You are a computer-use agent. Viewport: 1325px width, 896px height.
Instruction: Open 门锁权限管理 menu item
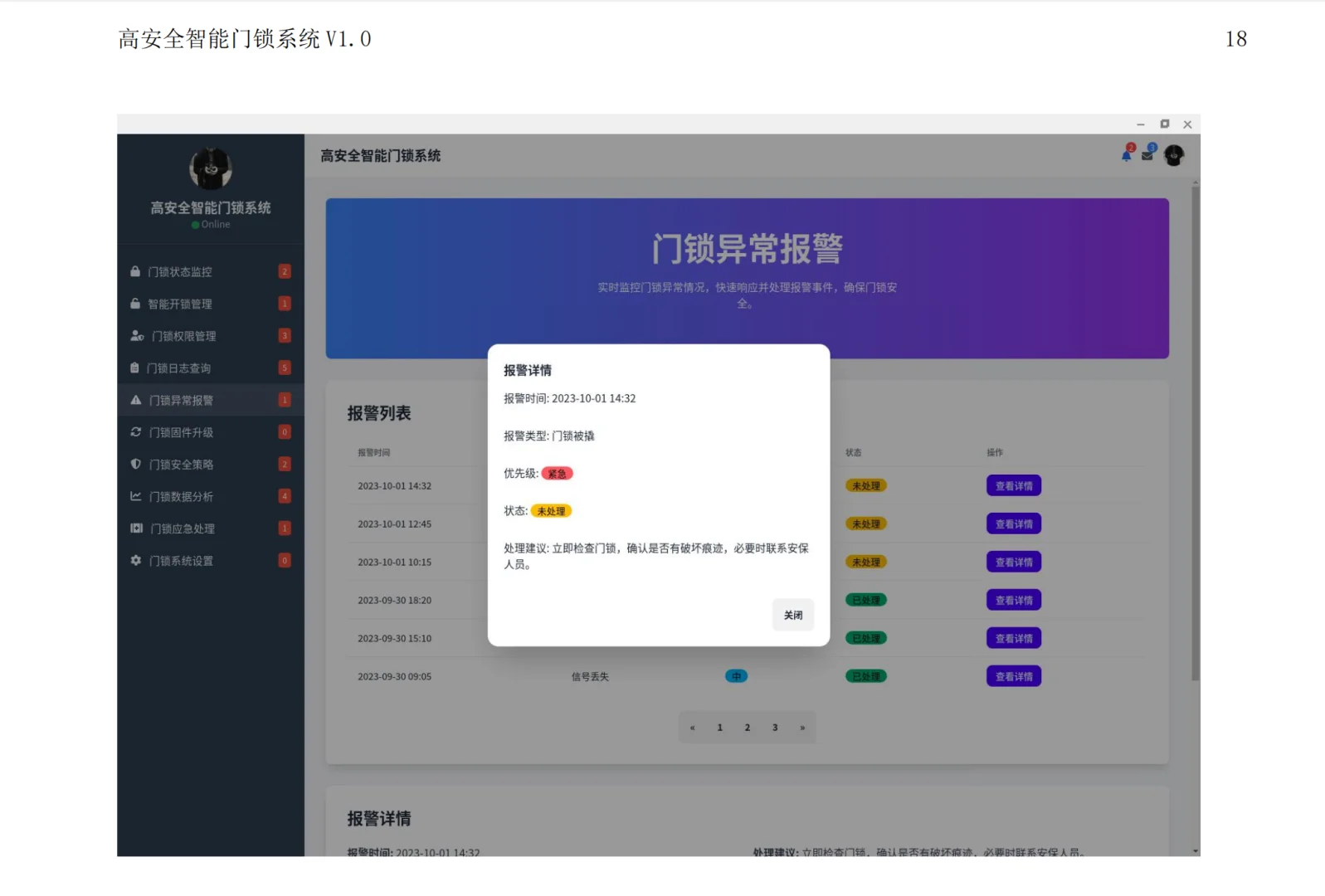pyautogui.click(x=211, y=336)
